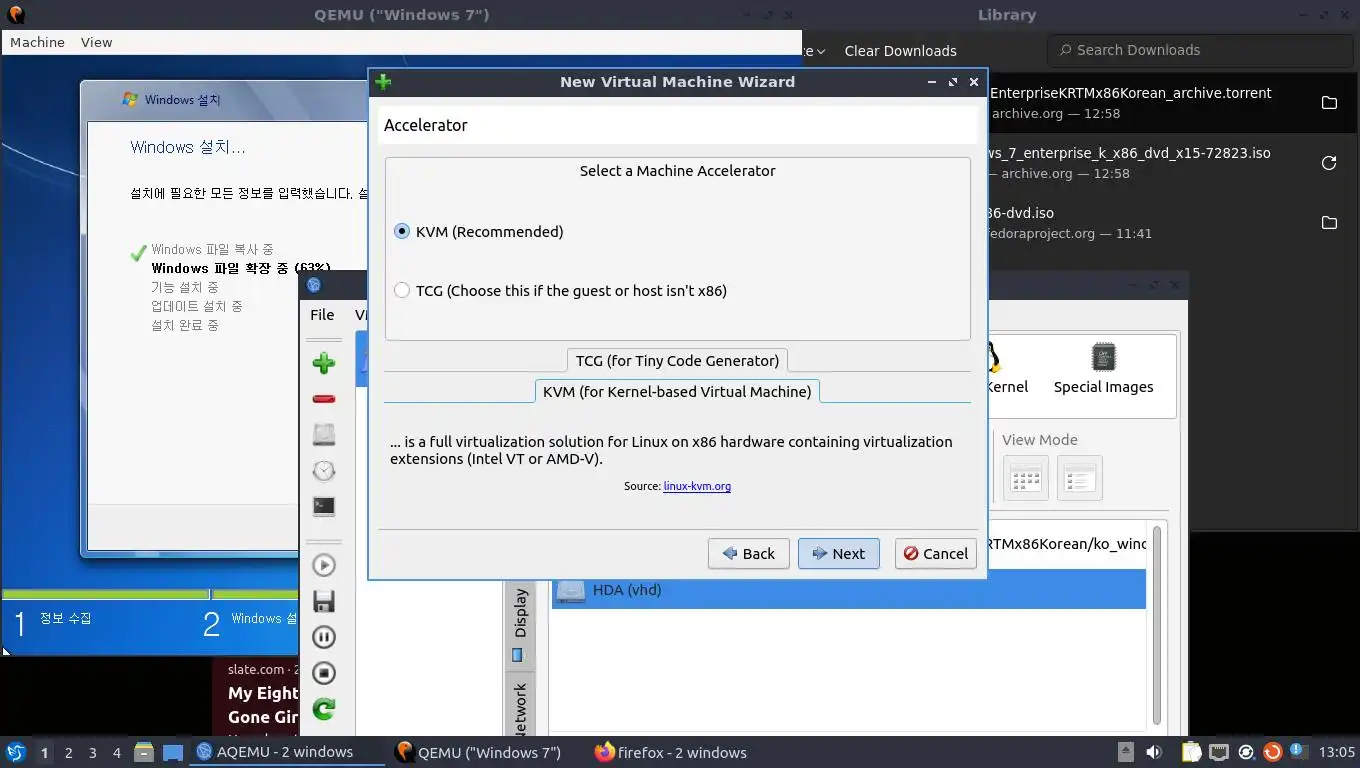Switch to workspace 4
Image resolution: width=1360 pixels, height=768 pixels.
click(117, 753)
